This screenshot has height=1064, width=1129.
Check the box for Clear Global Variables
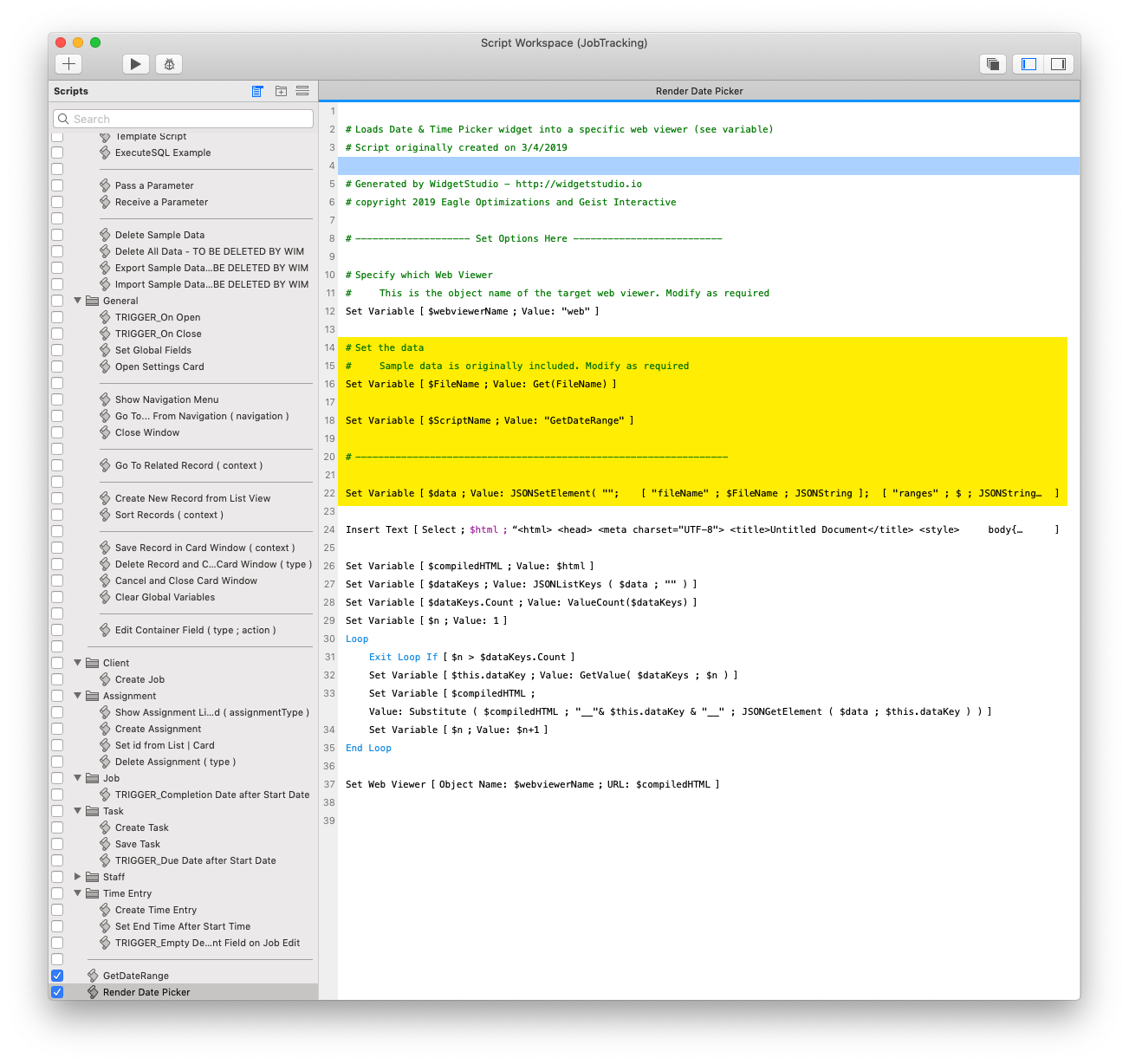(57, 597)
